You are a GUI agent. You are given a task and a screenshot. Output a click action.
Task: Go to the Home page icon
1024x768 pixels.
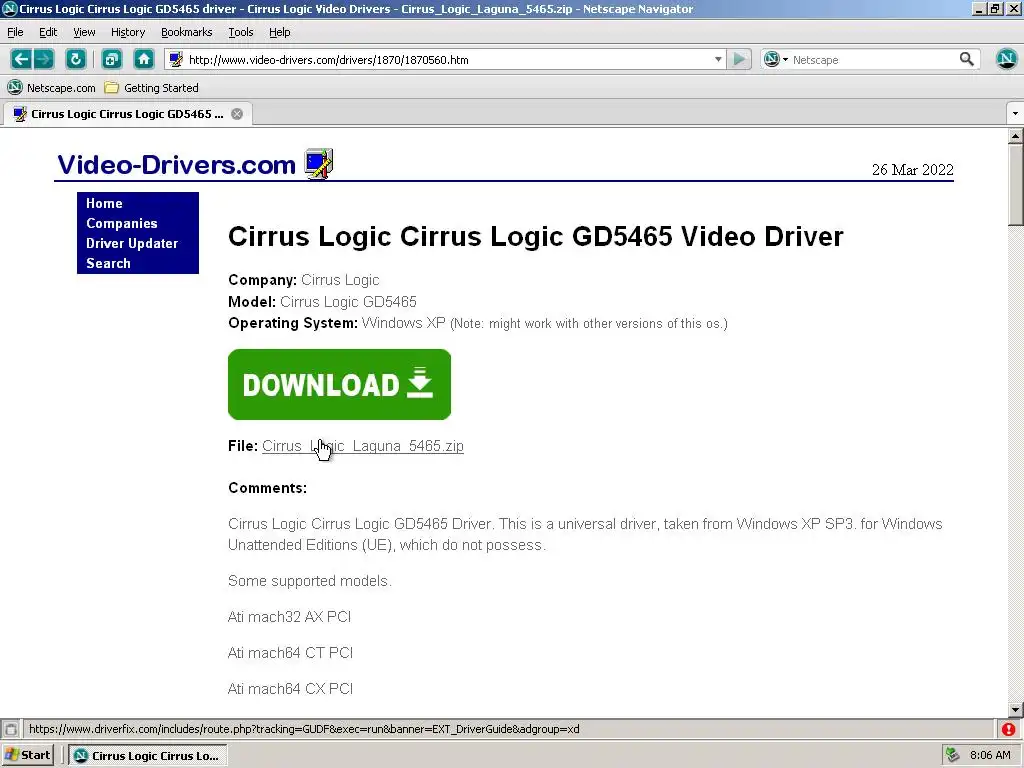click(x=144, y=59)
